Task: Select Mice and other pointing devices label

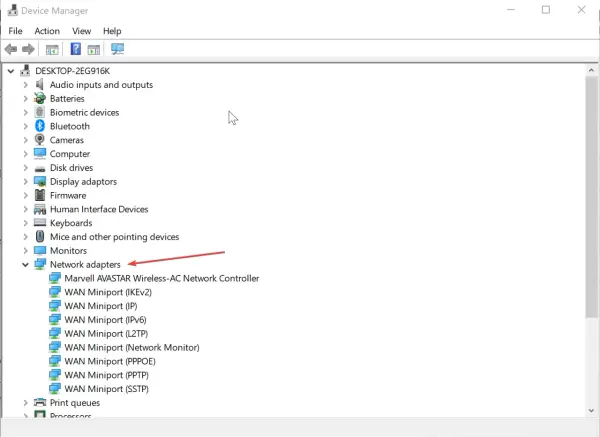Action: click(114, 236)
